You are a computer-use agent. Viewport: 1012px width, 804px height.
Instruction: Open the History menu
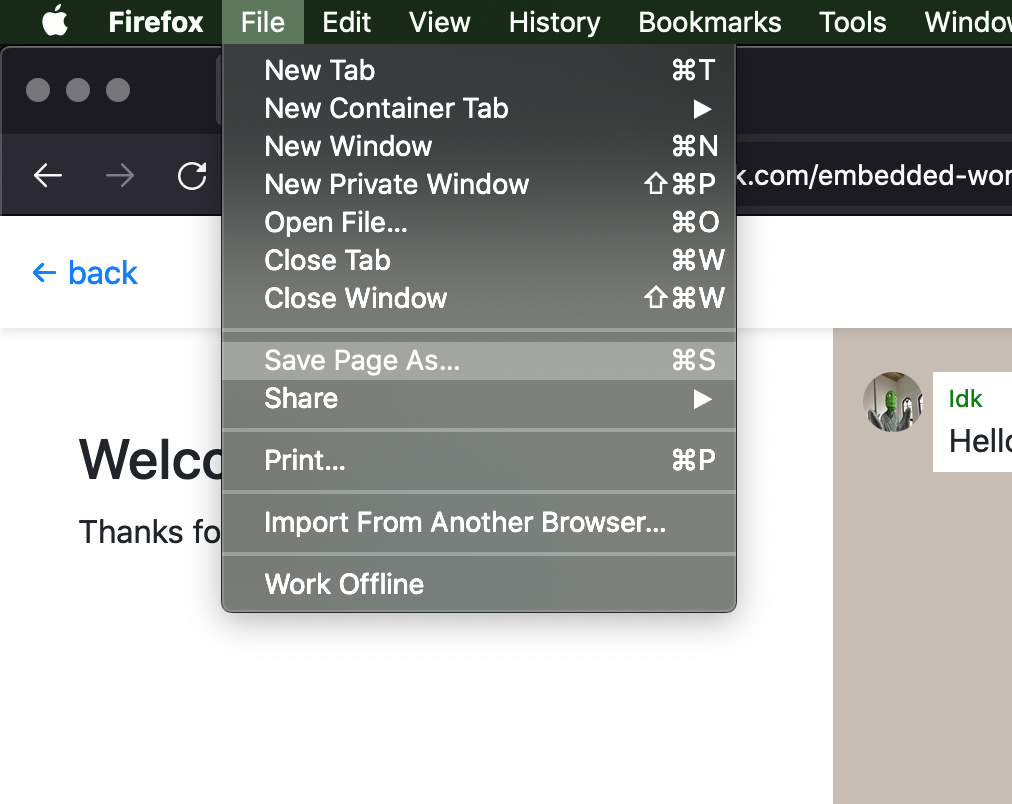554,22
